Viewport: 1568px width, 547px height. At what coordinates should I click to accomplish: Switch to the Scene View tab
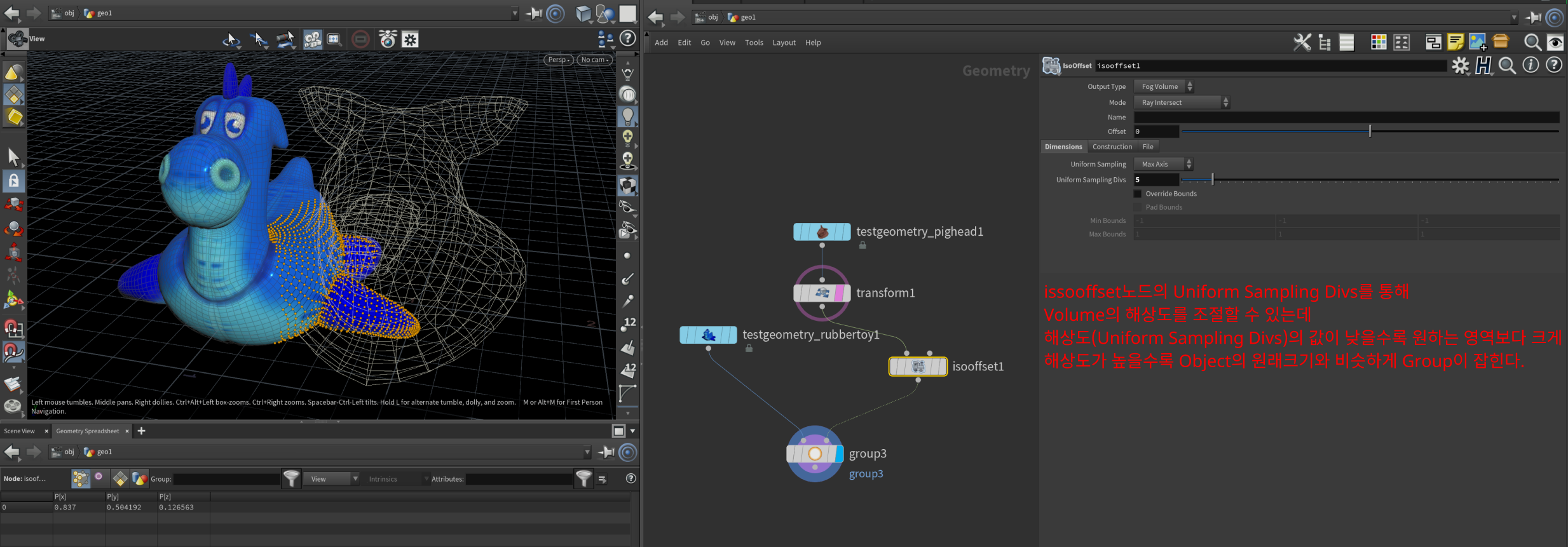coord(20,431)
